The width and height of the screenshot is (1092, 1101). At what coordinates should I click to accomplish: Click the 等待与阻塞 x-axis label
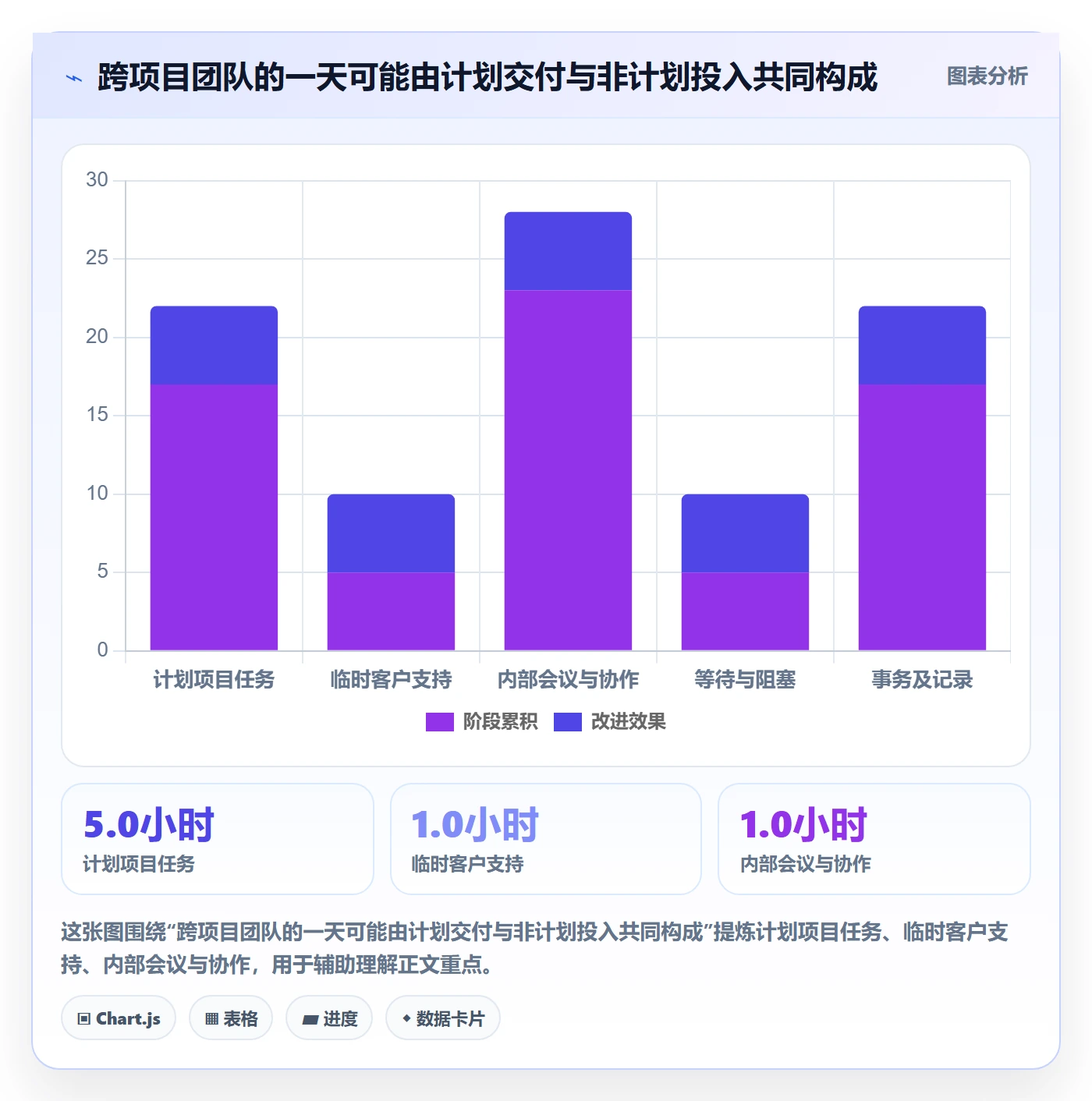(745, 680)
